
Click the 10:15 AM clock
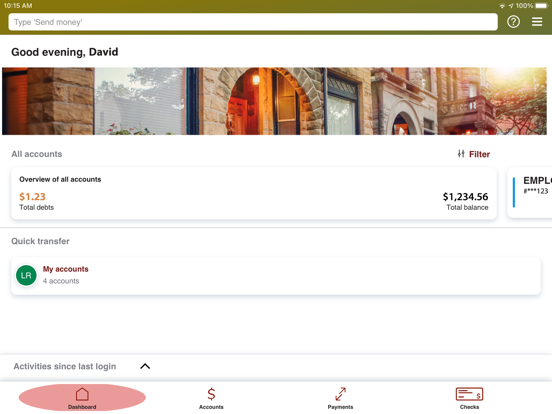[18, 6]
